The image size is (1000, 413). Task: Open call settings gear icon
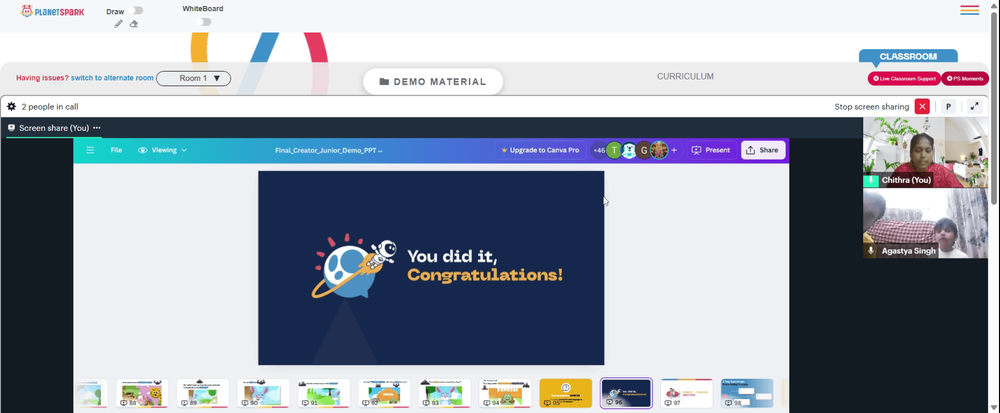point(11,106)
